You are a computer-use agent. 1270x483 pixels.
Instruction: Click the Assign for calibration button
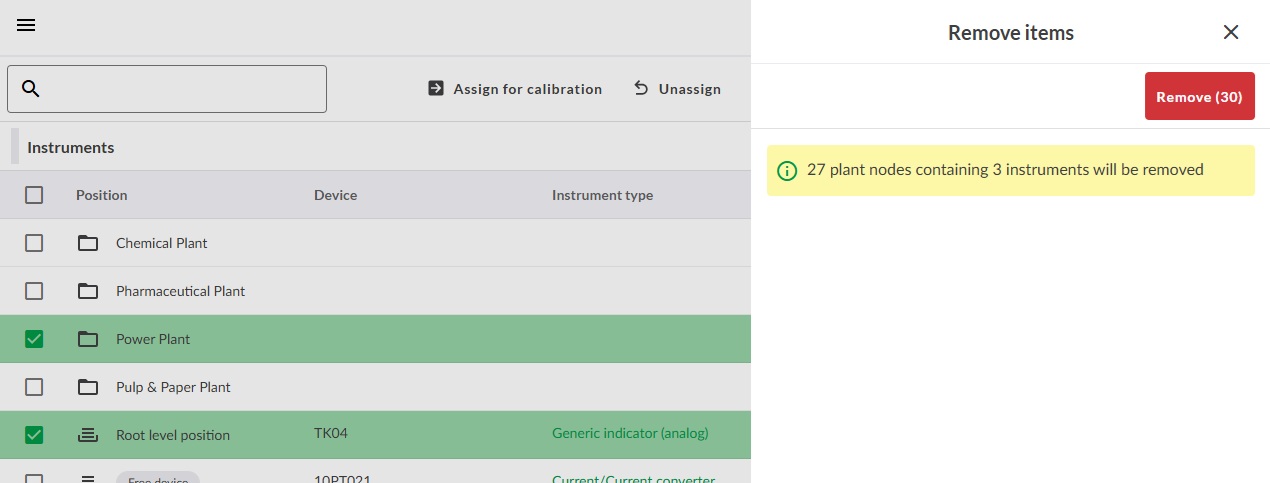point(515,89)
